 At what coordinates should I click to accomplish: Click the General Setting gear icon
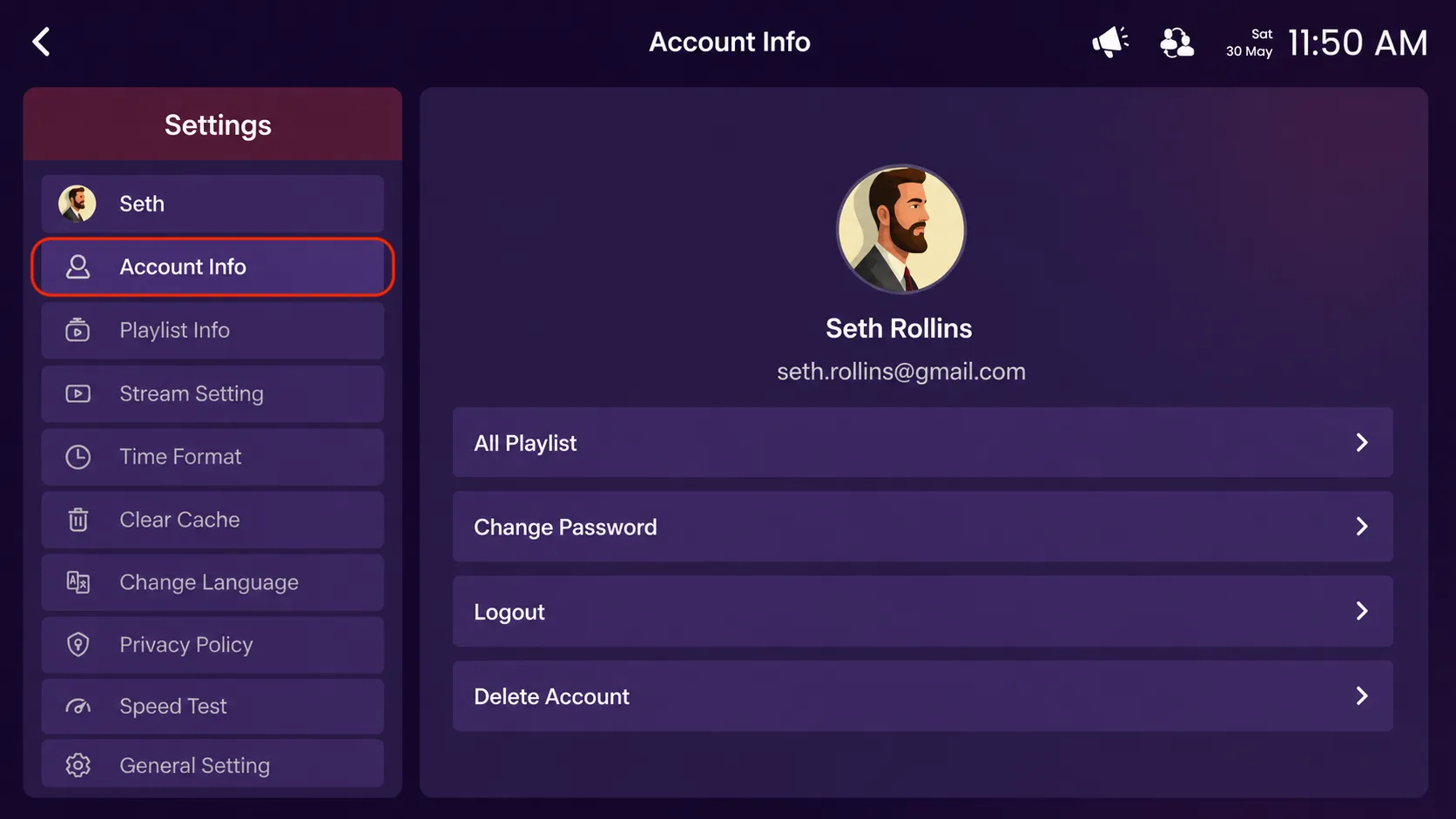point(78,765)
